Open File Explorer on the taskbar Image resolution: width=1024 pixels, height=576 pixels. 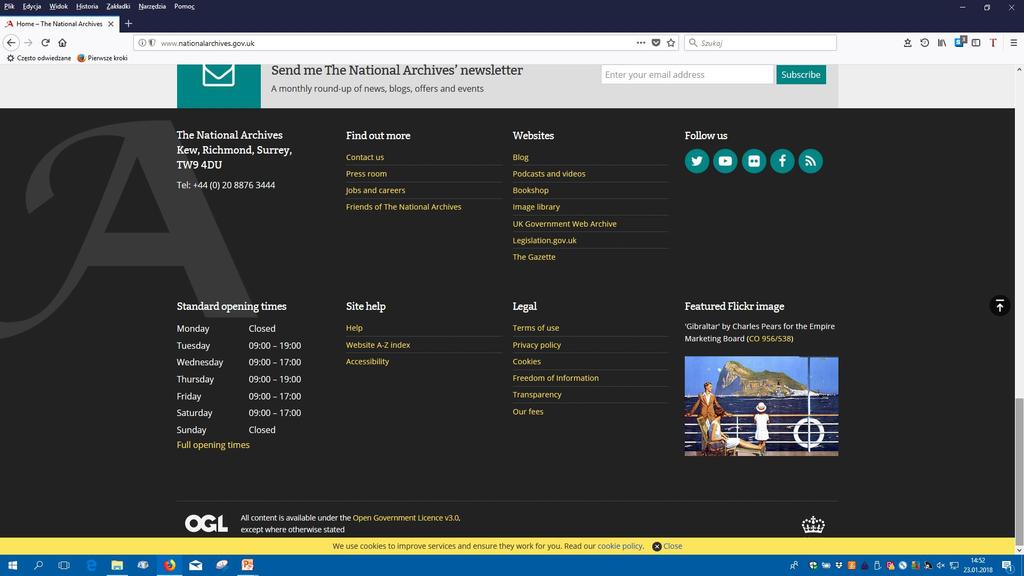point(117,565)
